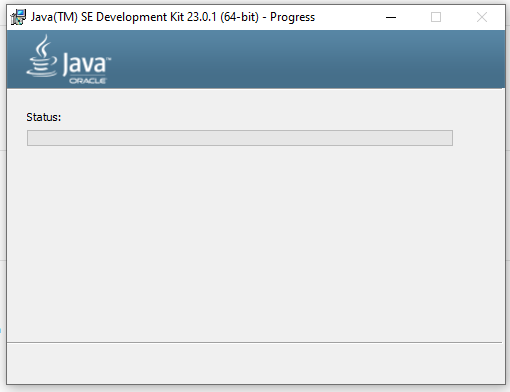Minimize the JDK installer window

click(x=391, y=17)
